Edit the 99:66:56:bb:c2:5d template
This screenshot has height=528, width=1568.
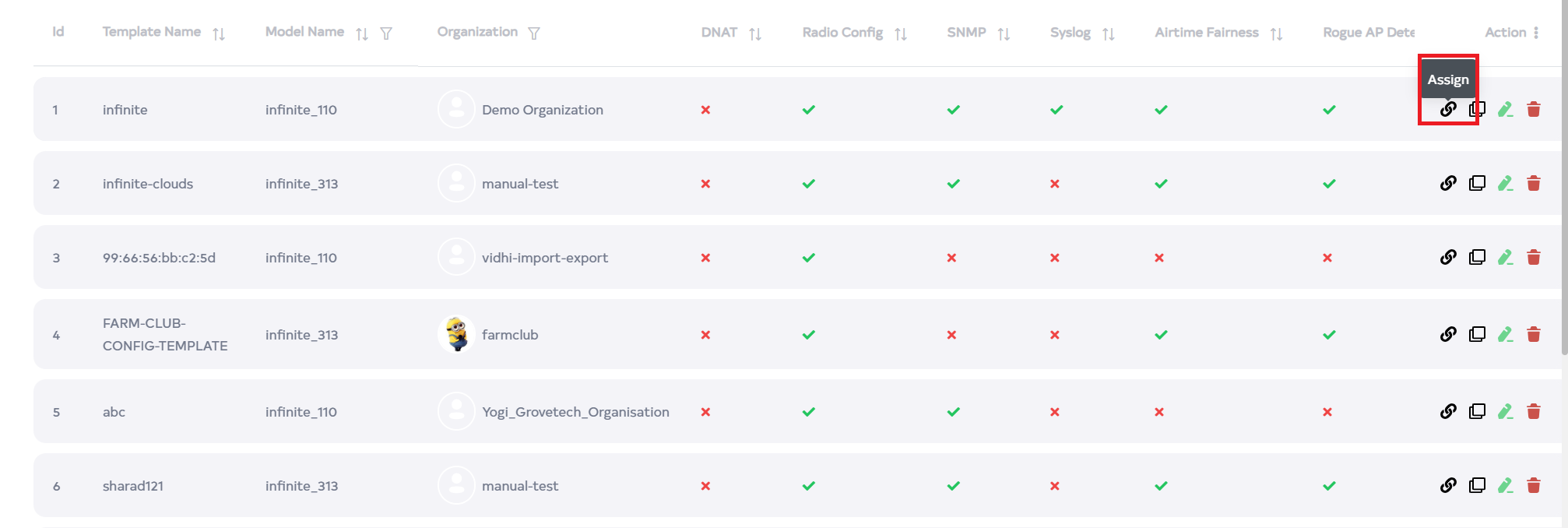(1505, 258)
